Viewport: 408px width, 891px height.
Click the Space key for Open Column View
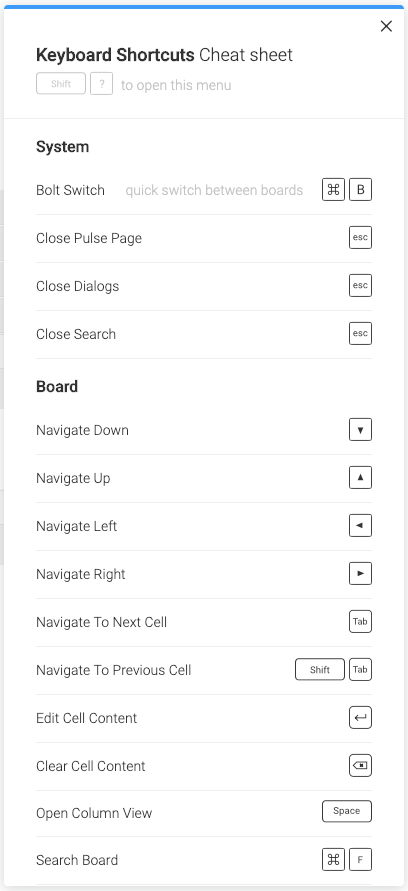[347, 811]
